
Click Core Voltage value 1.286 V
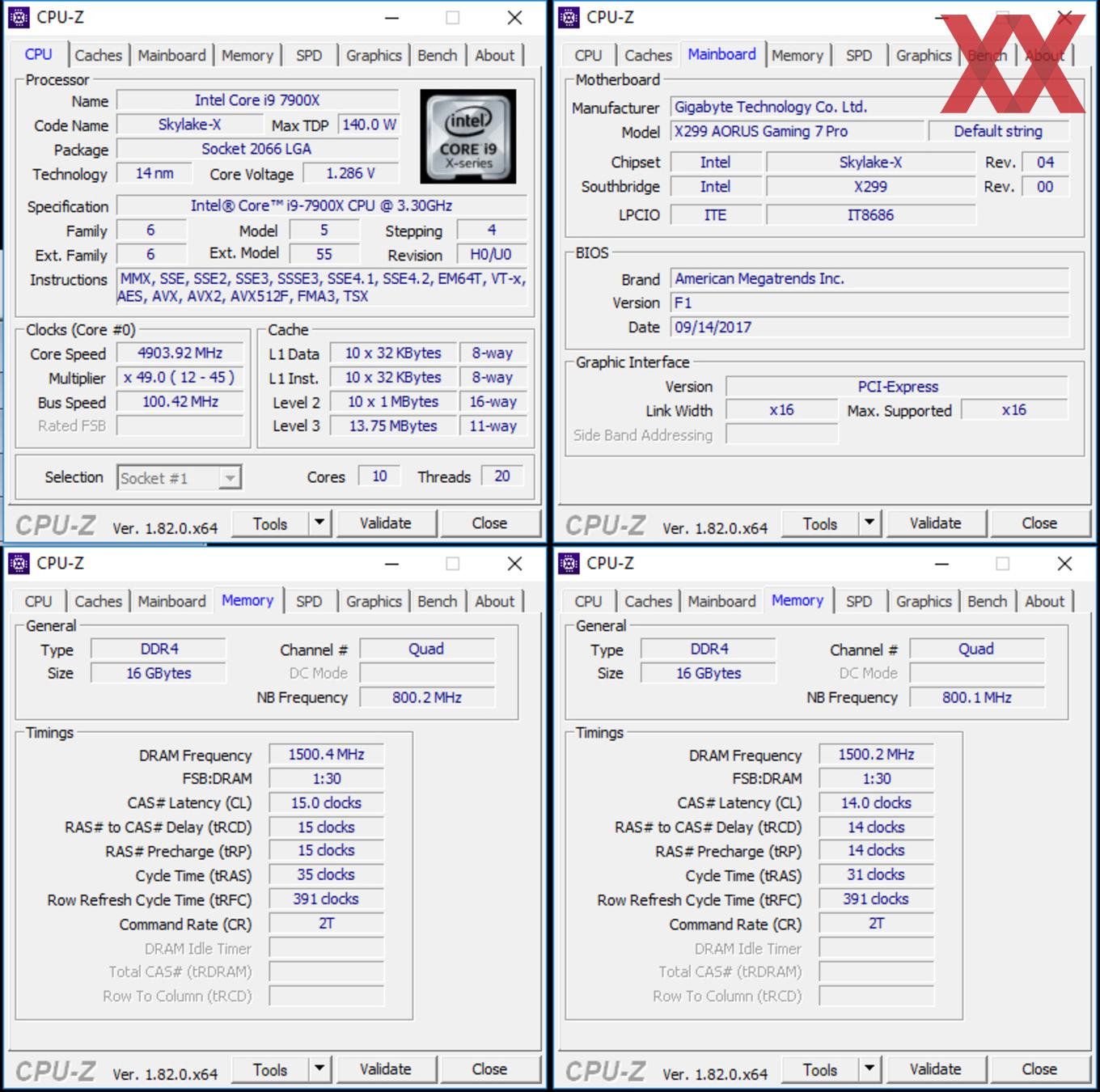click(x=351, y=173)
